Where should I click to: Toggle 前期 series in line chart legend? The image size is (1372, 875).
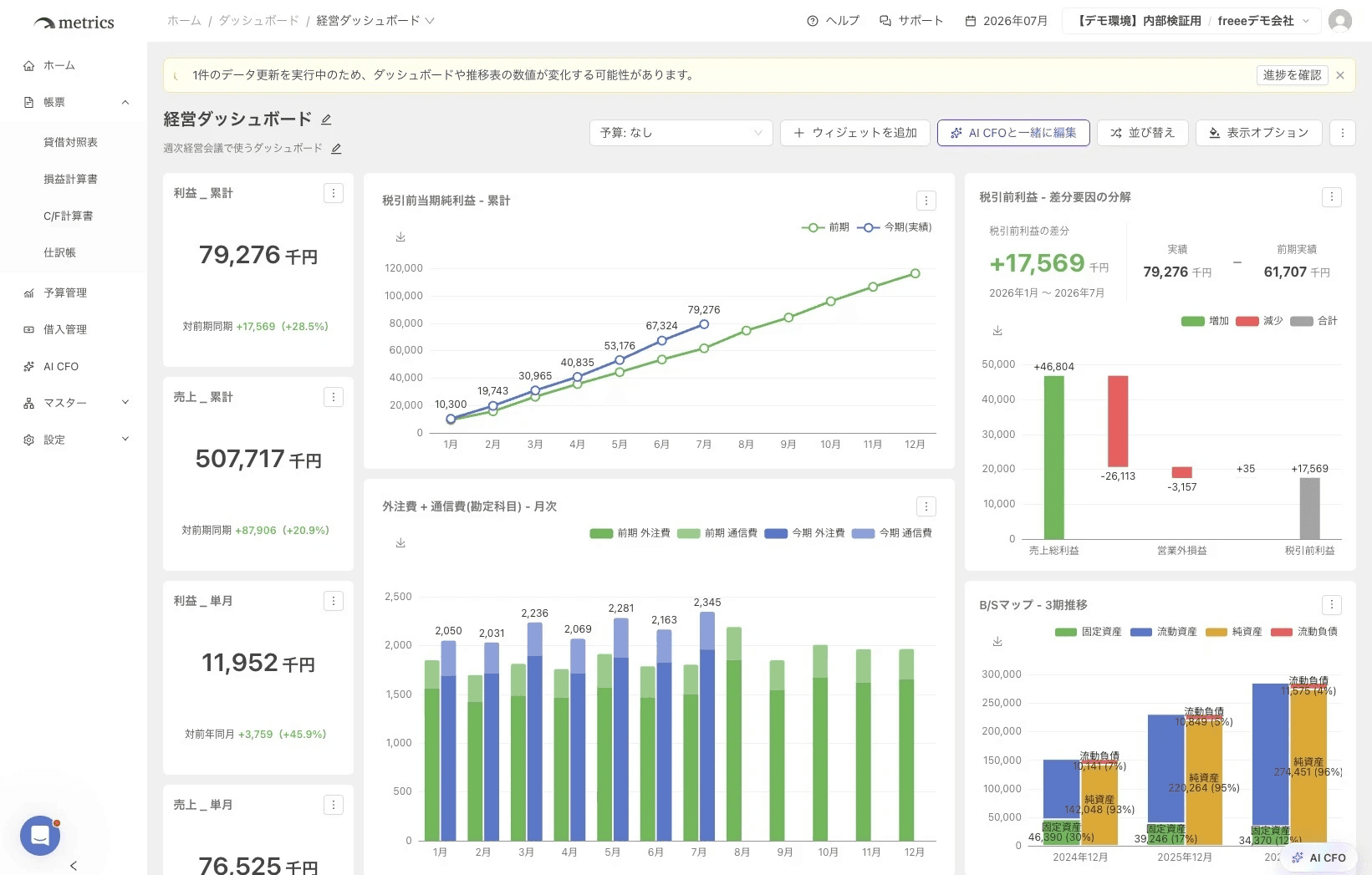(x=825, y=227)
